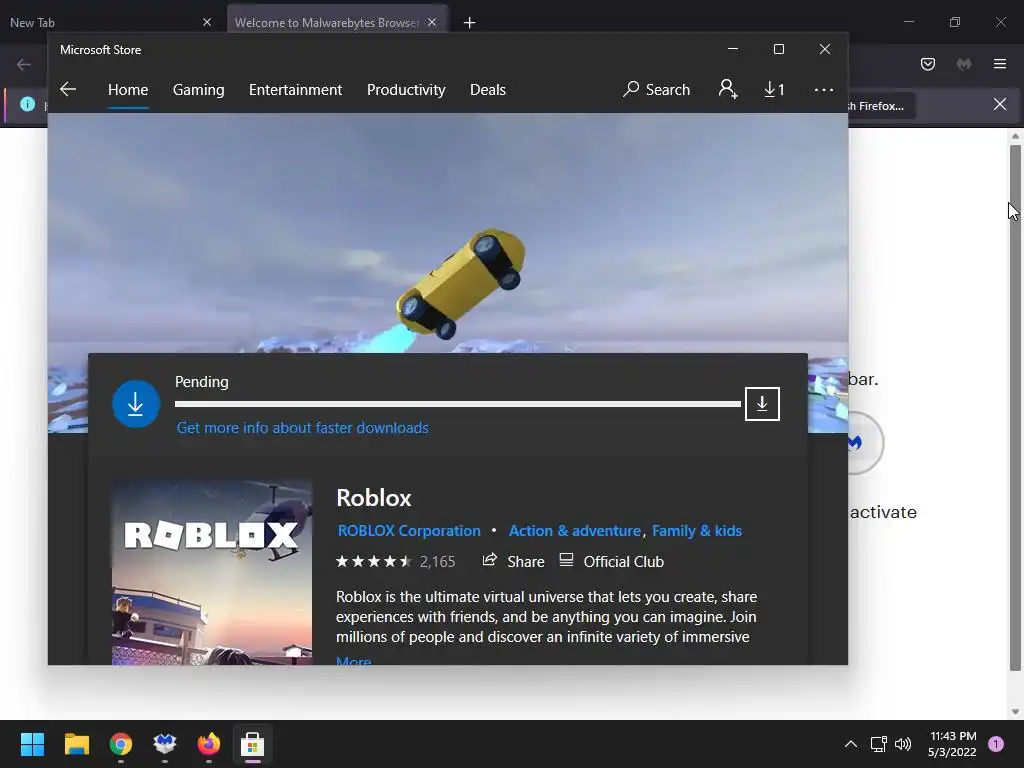
Task: Click the info icon in Firefox notification bar
Action: click(x=27, y=104)
